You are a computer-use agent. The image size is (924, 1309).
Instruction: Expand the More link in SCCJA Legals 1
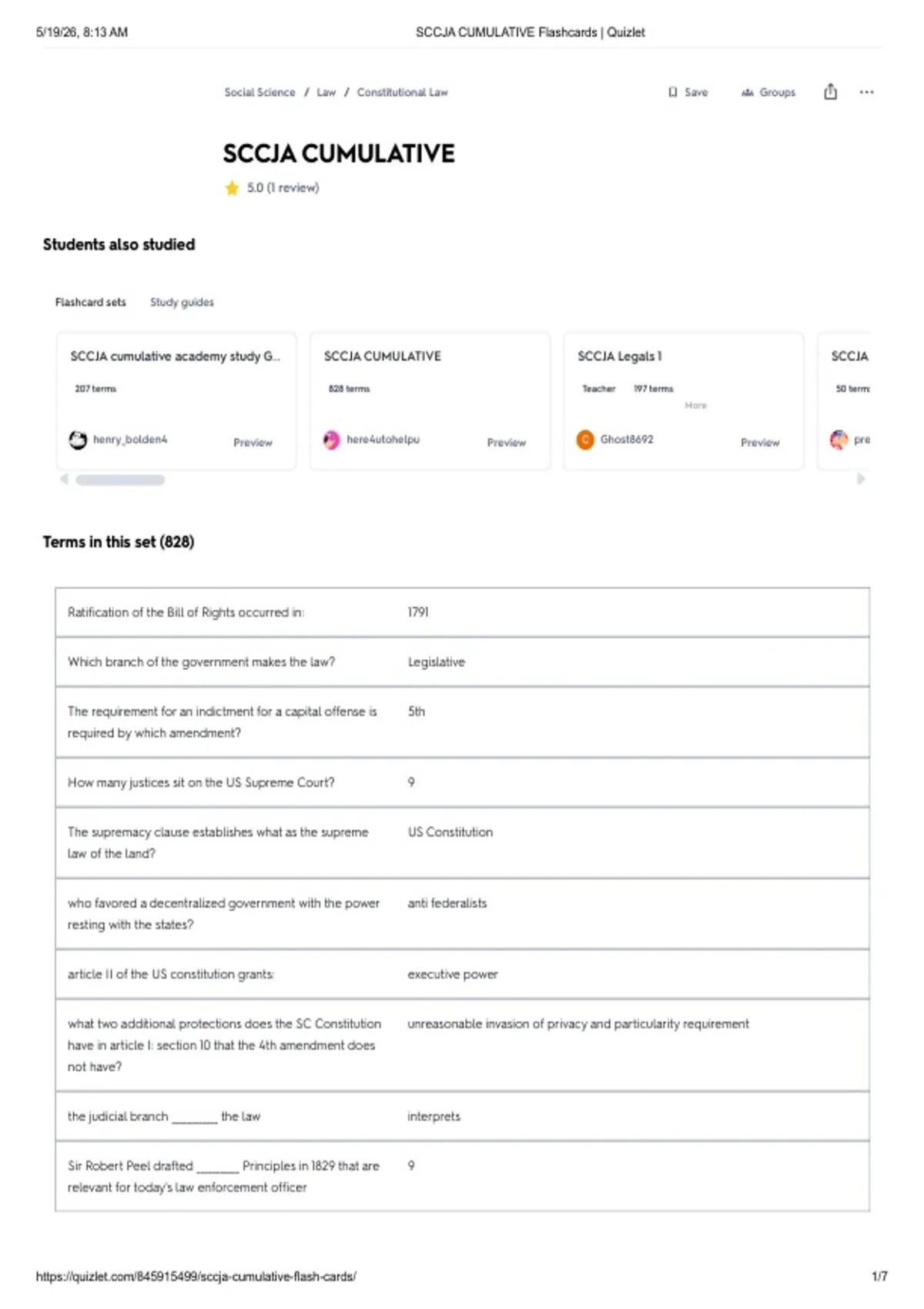[x=695, y=405]
